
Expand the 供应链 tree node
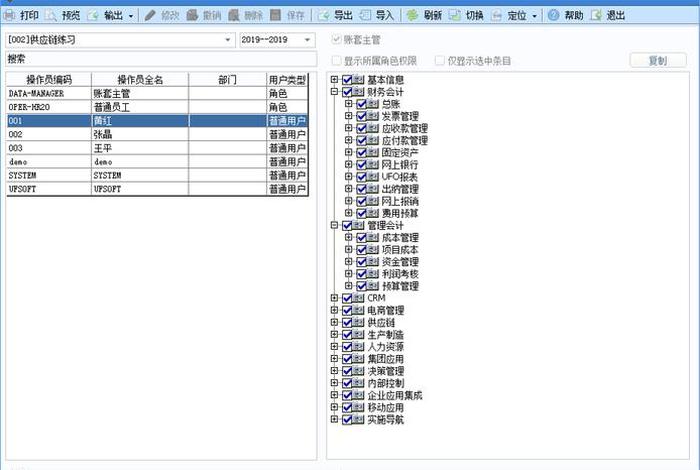(334, 322)
